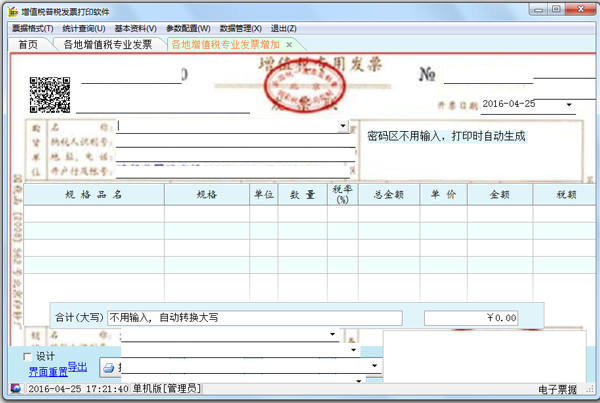This screenshot has height=403, width=600.
Task: Click the application icon in title bar
Action: click(x=13, y=12)
